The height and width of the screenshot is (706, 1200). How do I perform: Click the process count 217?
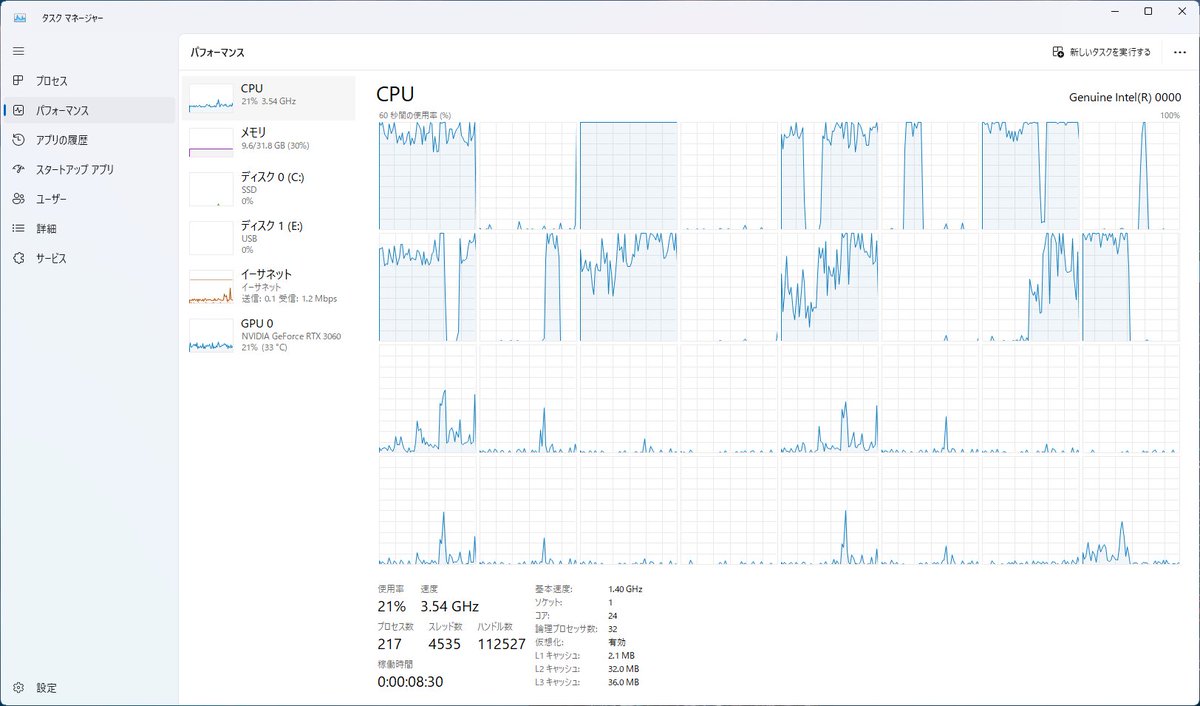389,644
